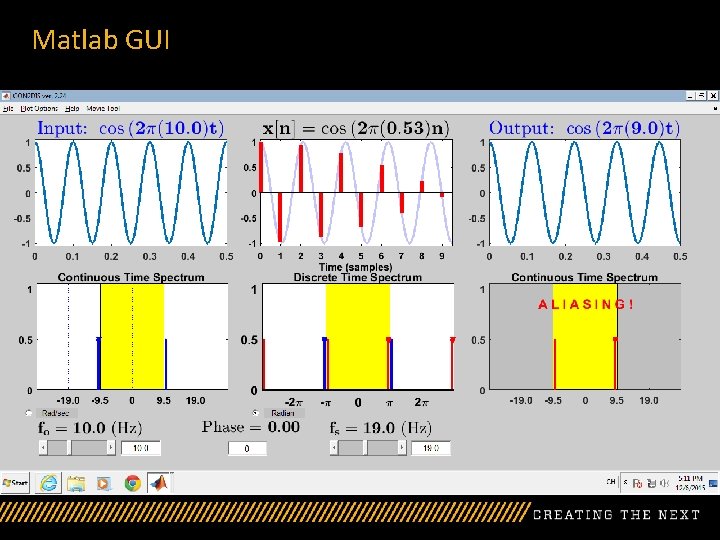Click the 'Phase = 0.00' label

251,428
